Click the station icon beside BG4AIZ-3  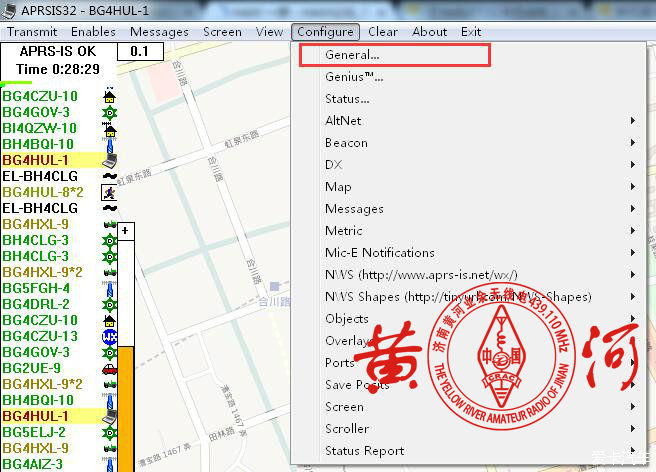click(109, 464)
